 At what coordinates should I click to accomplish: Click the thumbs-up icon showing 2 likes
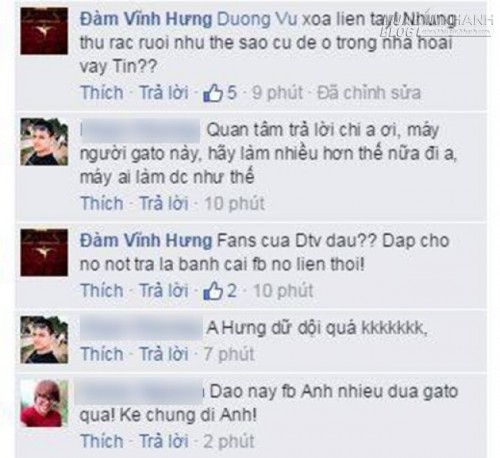213,290
